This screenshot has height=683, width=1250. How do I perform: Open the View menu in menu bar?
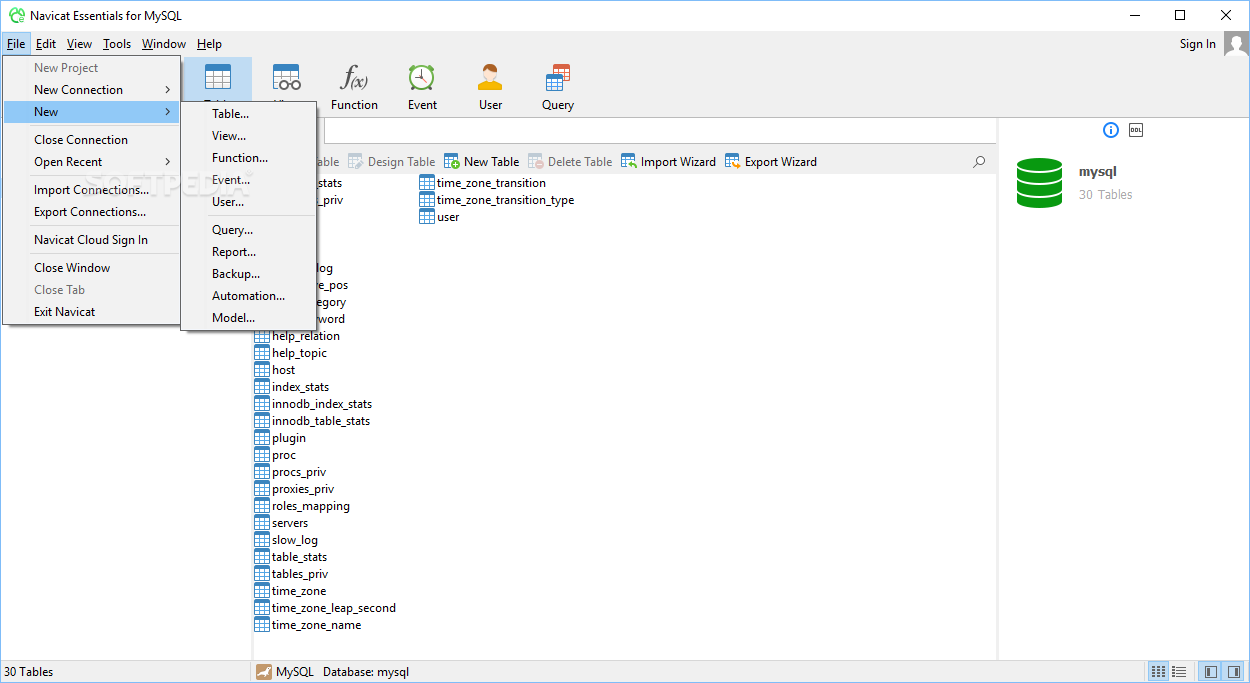(80, 44)
